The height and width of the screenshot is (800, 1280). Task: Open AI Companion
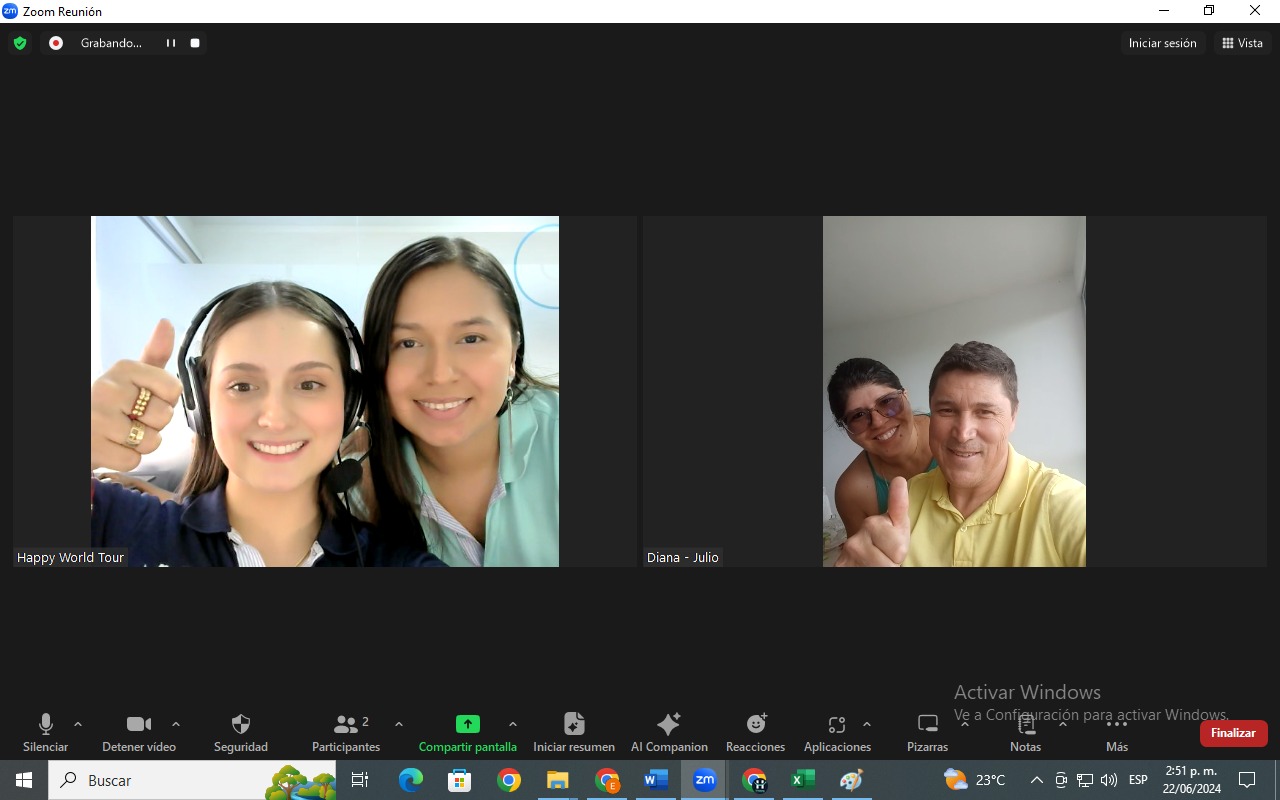(x=669, y=733)
